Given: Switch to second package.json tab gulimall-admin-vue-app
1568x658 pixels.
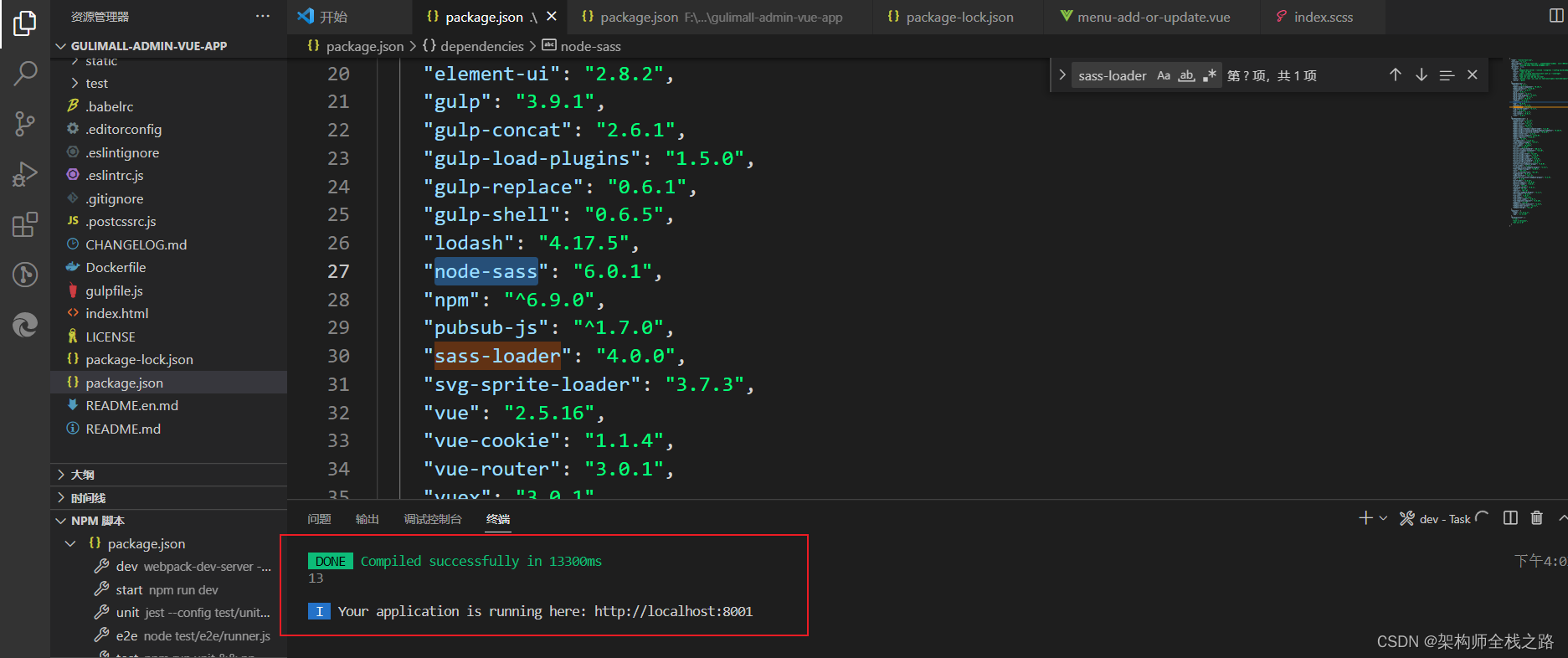Looking at the screenshot, I should click(720, 17).
